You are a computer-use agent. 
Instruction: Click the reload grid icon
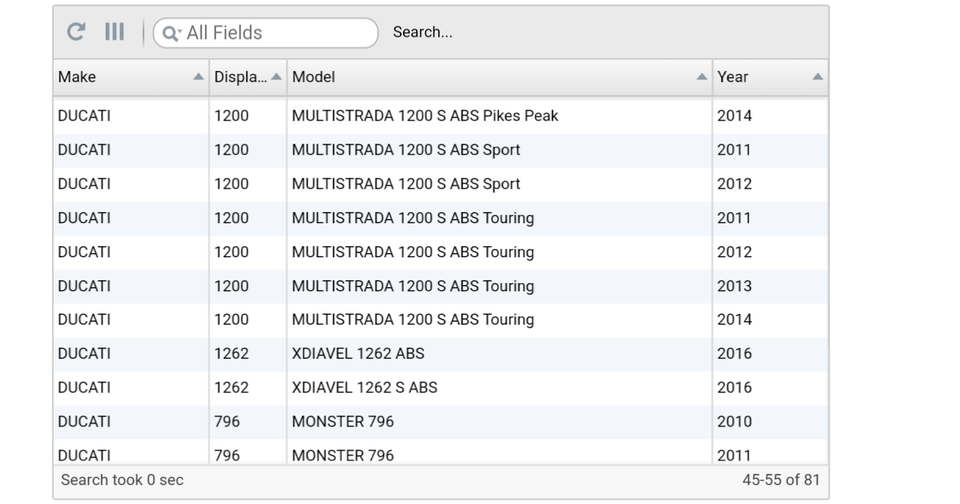pyautogui.click(x=76, y=32)
